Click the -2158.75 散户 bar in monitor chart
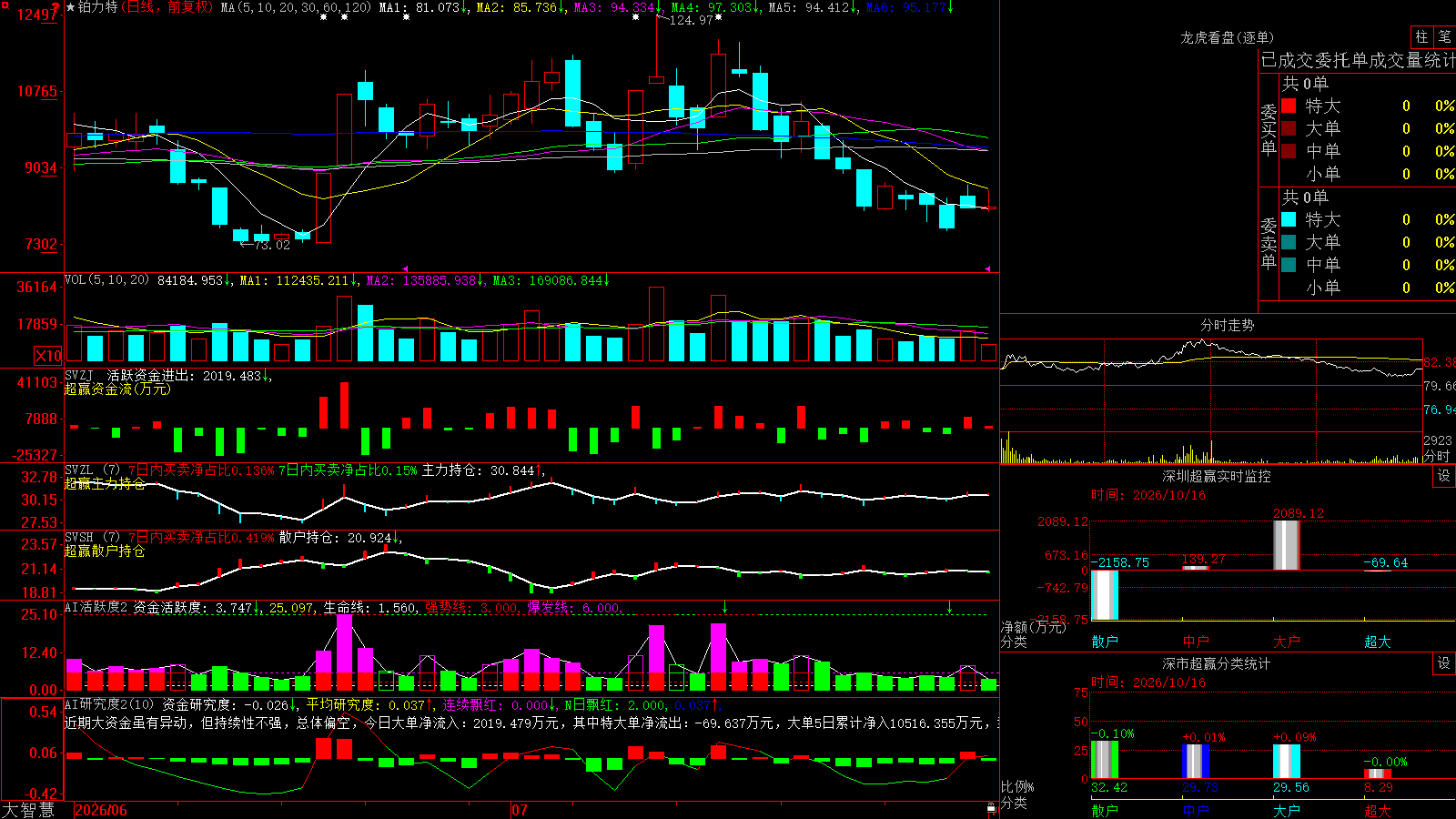 point(1104,594)
